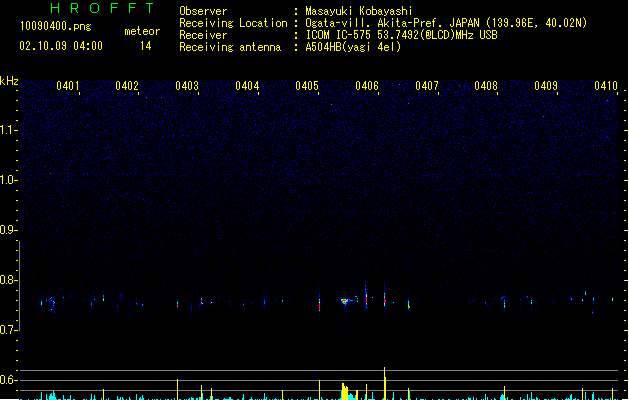Click the bright meteor echo blob before 0406
Screen dimensions: 629x400
(345, 301)
